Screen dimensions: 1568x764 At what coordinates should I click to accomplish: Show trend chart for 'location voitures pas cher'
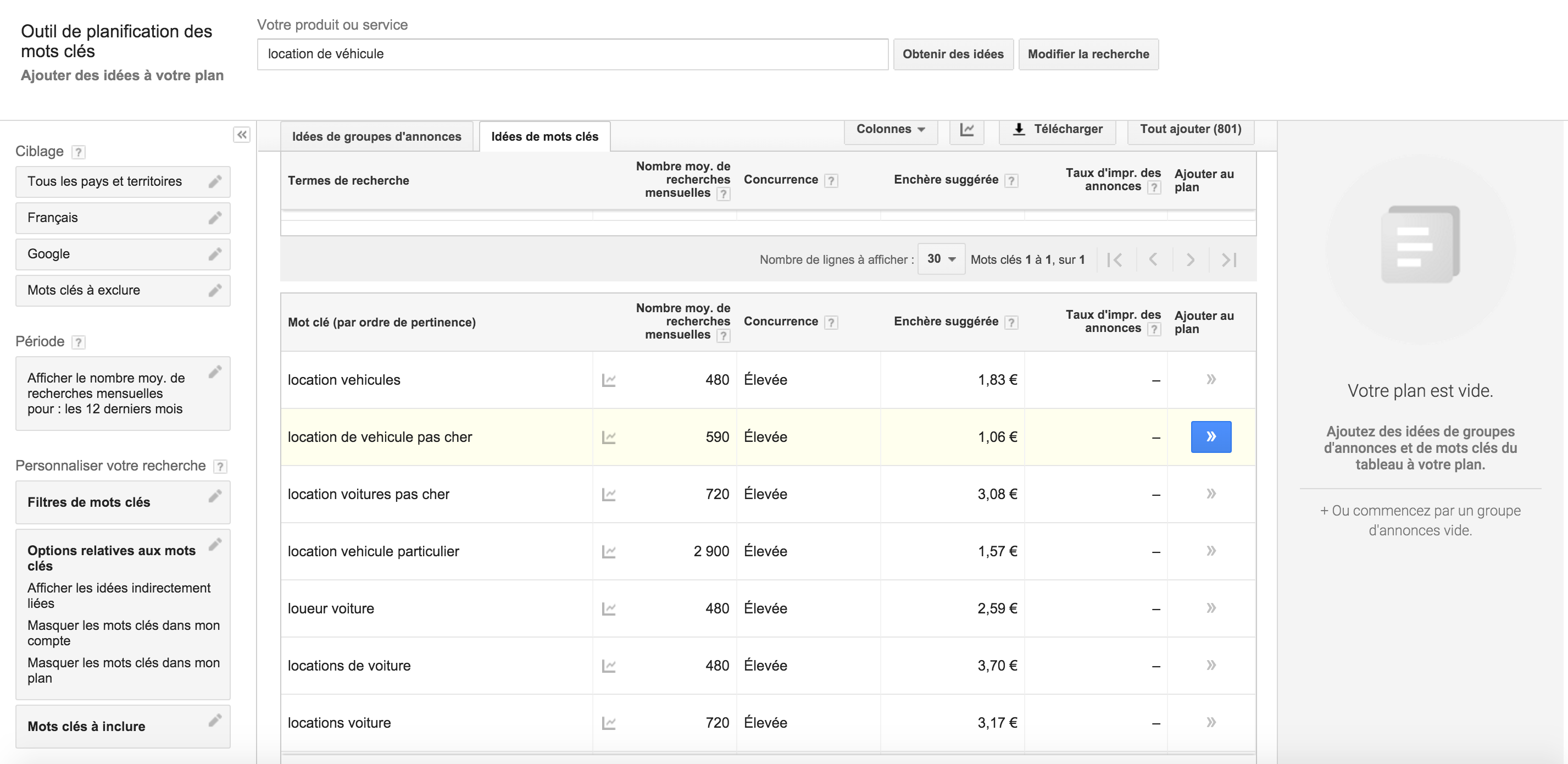[x=609, y=495]
